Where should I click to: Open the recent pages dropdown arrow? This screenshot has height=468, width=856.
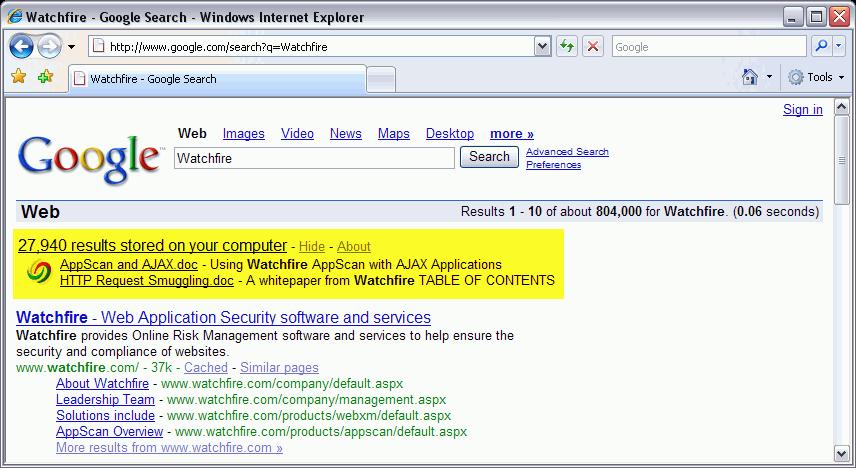pyautogui.click(x=72, y=46)
